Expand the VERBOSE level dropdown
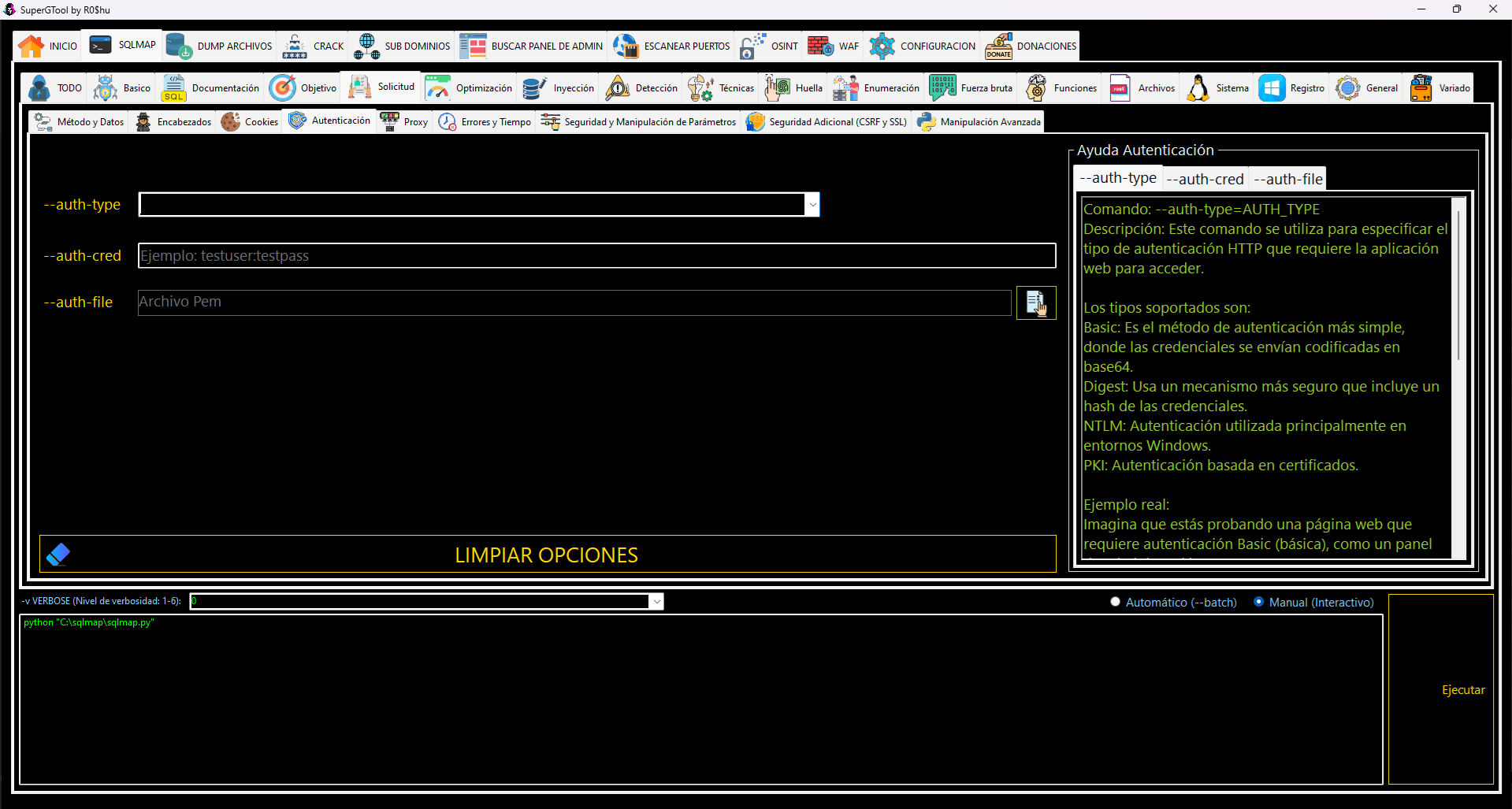This screenshot has height=809, width=1512. pyautogui.click(x=656, y=602)
